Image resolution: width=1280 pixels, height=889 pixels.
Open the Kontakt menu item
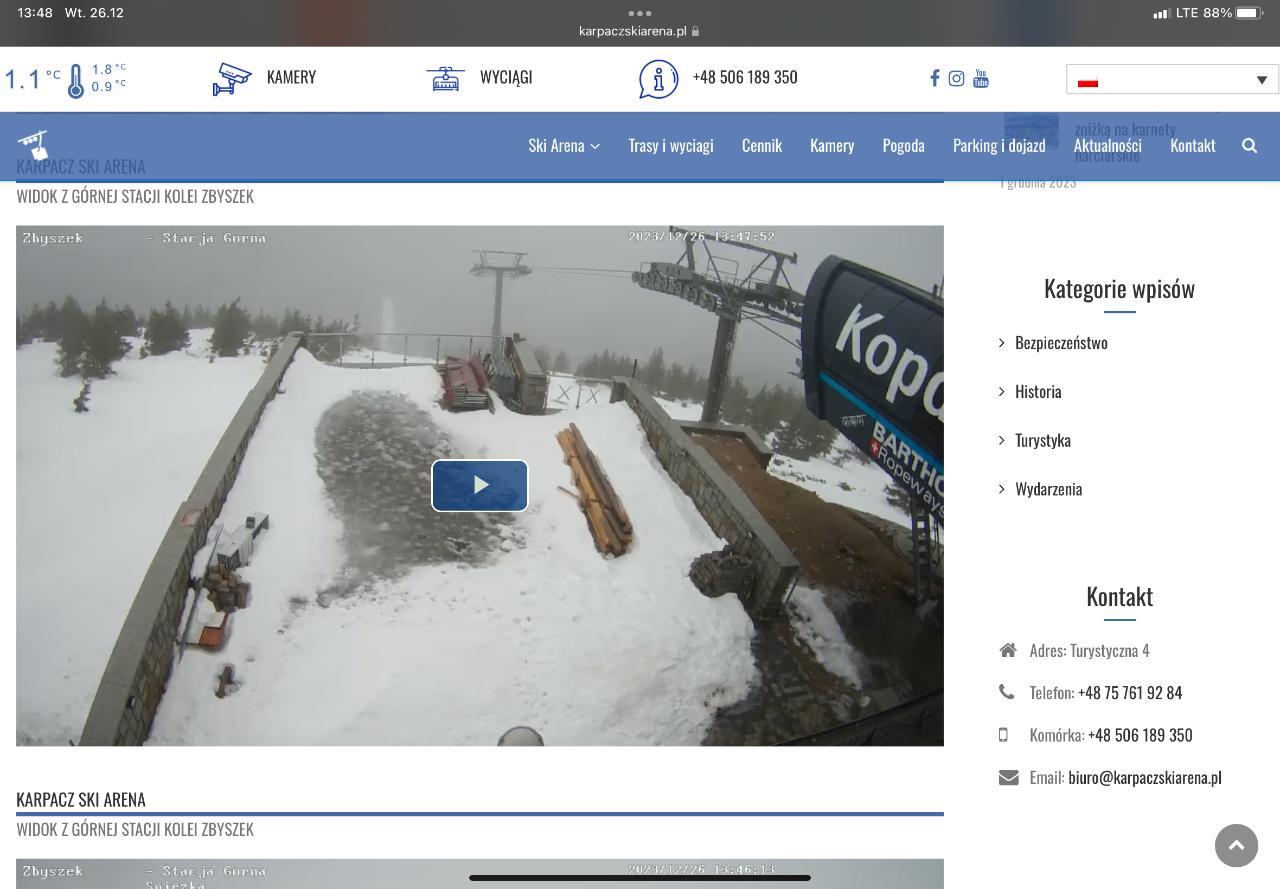pos(1193,145)
